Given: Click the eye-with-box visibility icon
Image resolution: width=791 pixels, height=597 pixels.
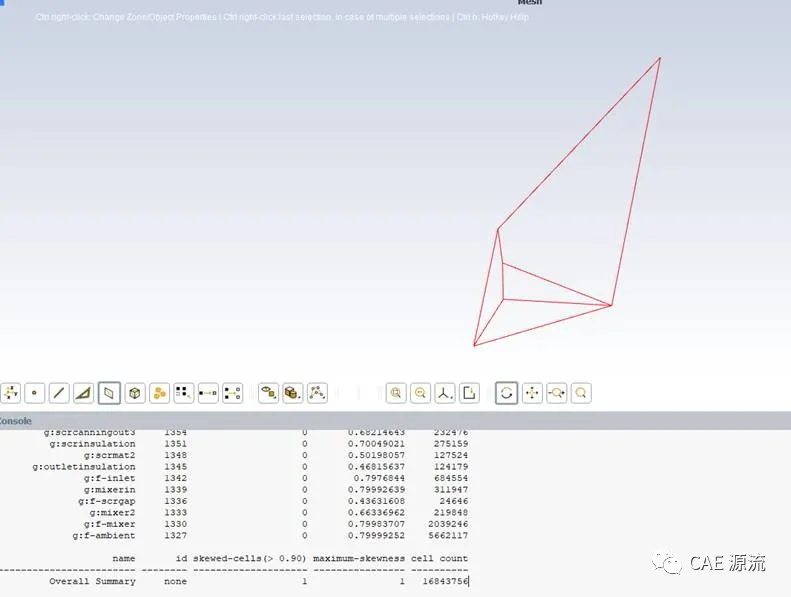Looking at the screenshot, I should pyautogui.click(x=268, y=393).
